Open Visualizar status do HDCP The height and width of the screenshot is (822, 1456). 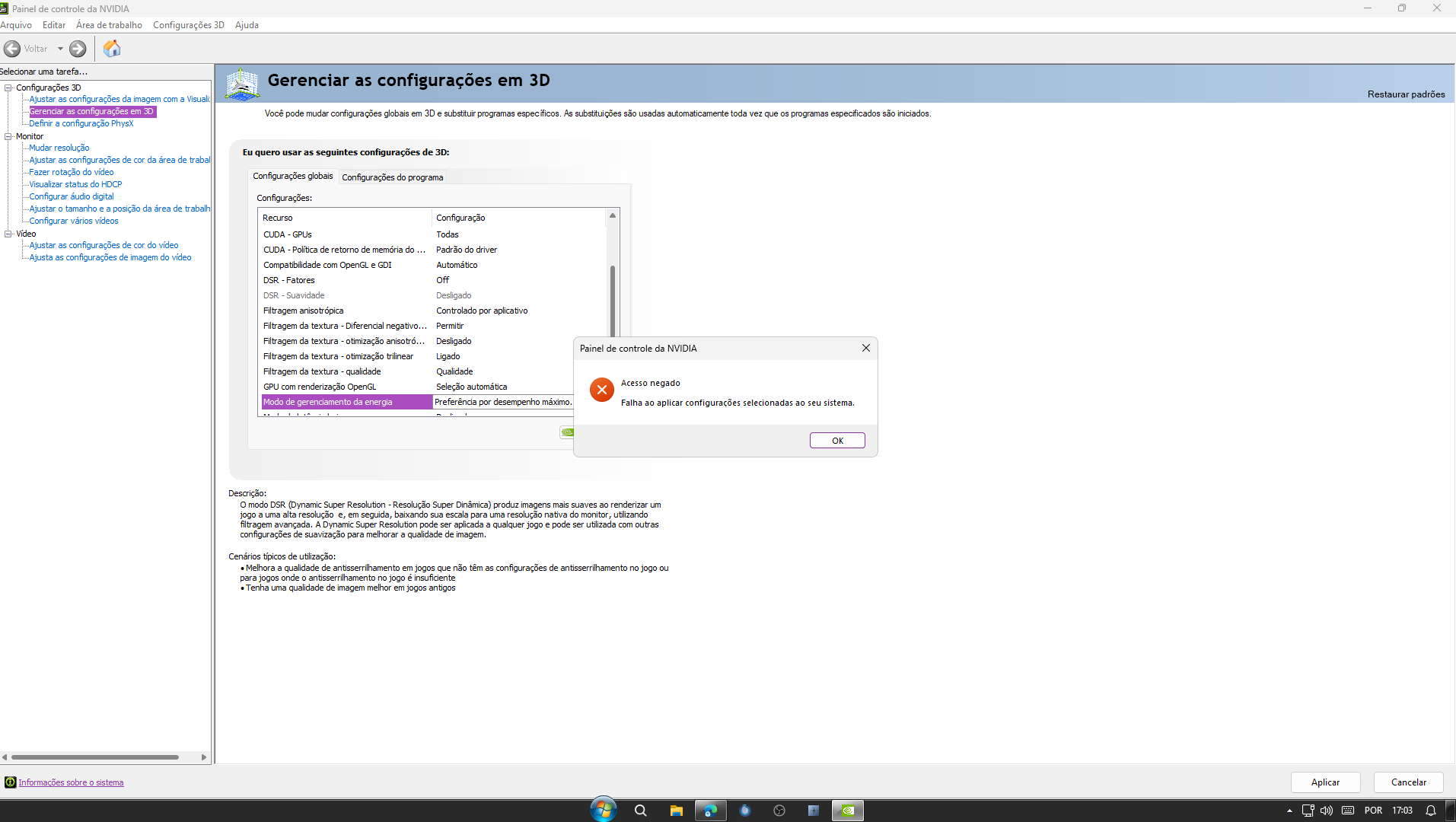[x=75, y=184]
